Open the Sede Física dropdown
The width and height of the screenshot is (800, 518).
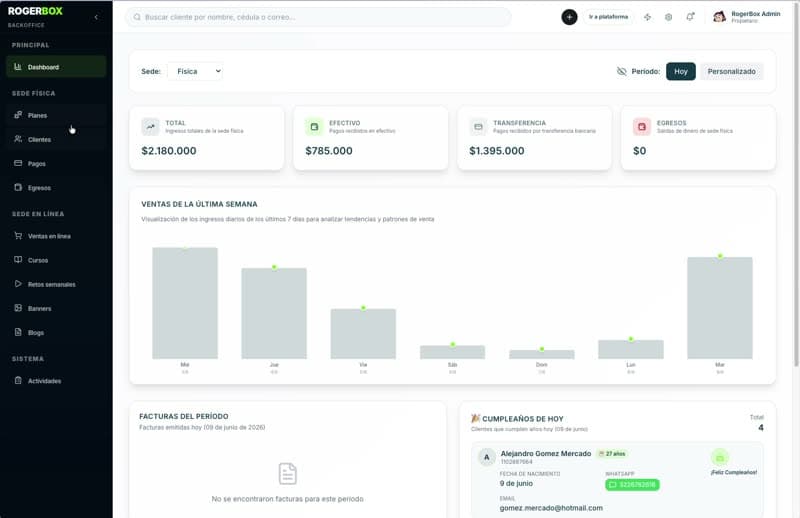[195, 71]
